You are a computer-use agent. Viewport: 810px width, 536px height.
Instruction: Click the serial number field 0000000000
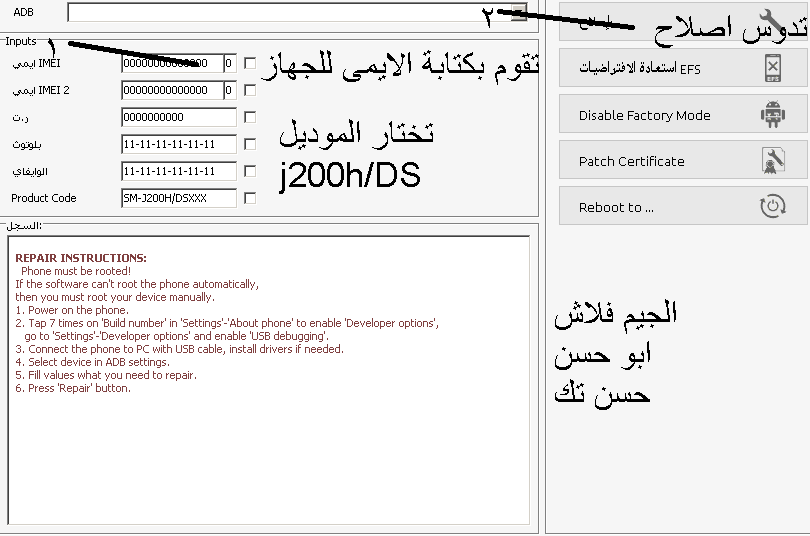179,117
